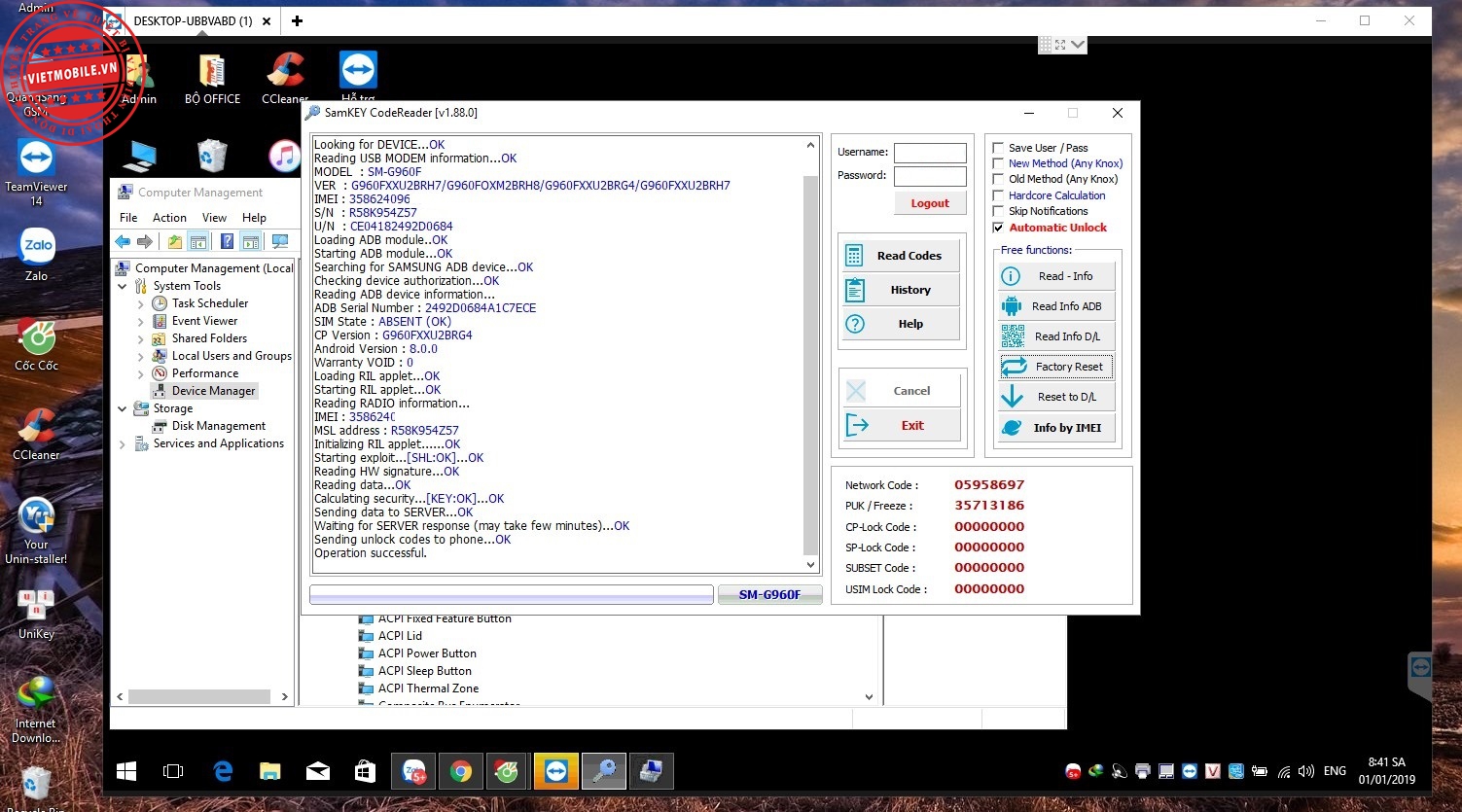Uncheck the Automatic Unlock checkbox
The image size is (1462, 812).
click(998, 228)
